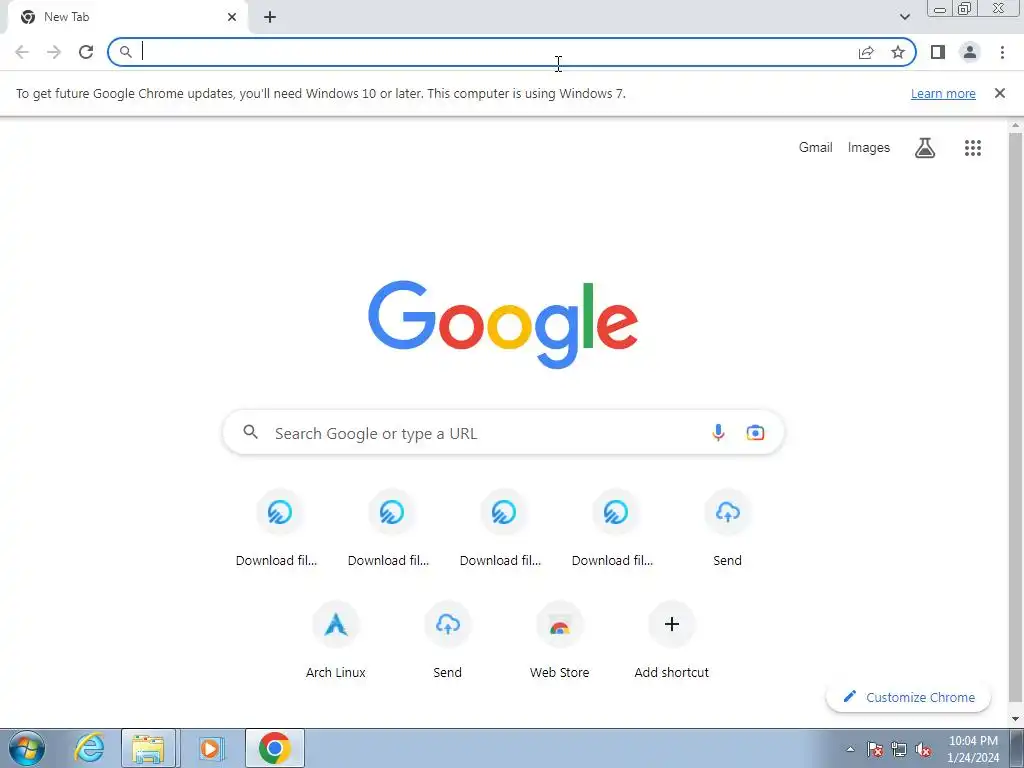
Task: Open the Windows Start menu
Action: (x=27, y=748)
